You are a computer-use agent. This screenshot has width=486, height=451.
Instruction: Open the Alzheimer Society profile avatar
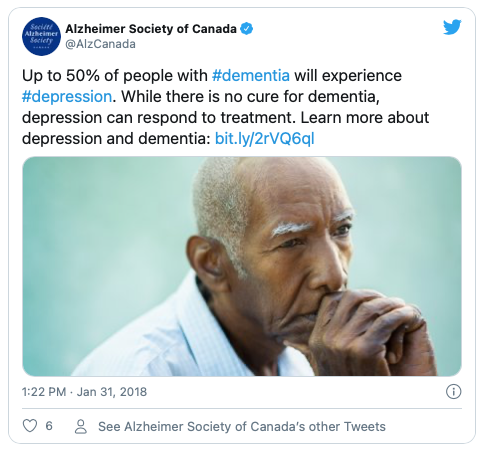pyautogui.click(x=41, y=36)
